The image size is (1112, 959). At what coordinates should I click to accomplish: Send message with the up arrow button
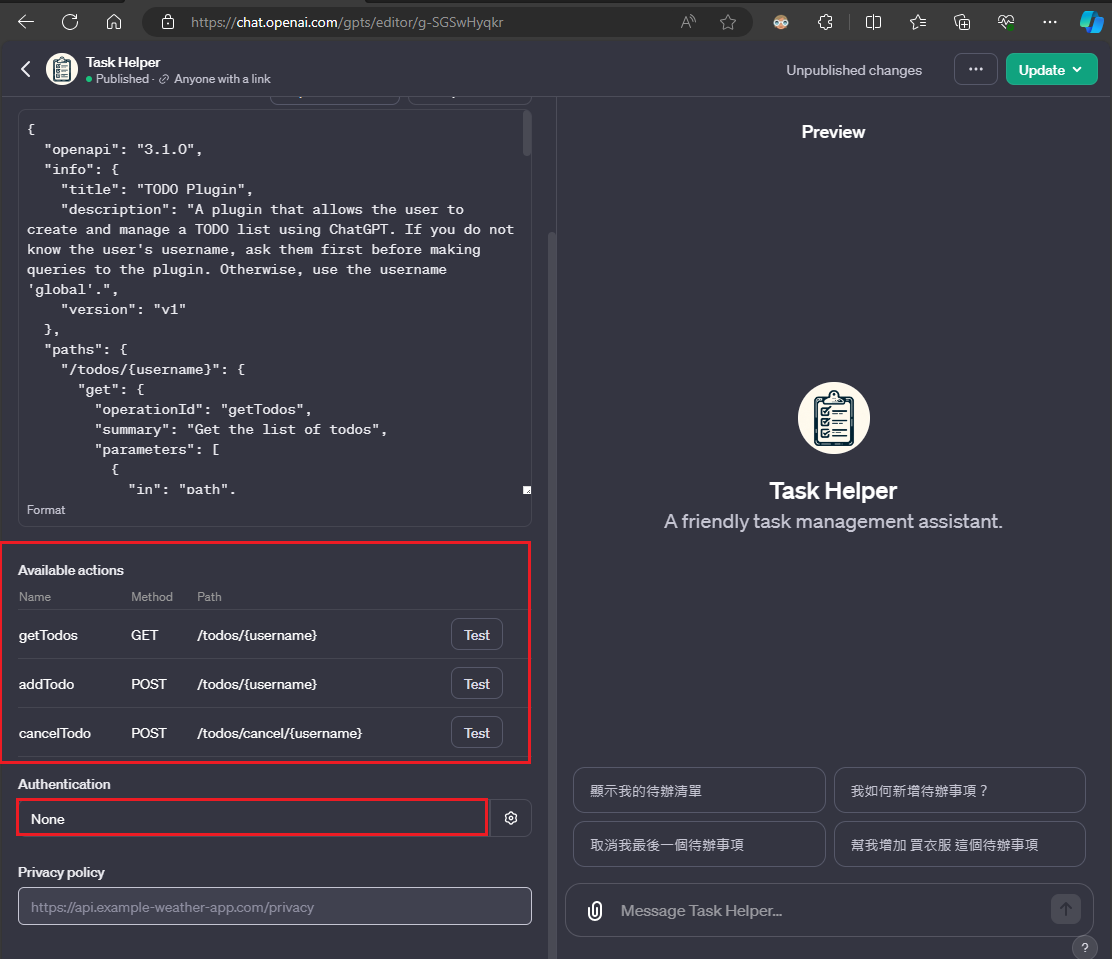tap(1066, 909)
